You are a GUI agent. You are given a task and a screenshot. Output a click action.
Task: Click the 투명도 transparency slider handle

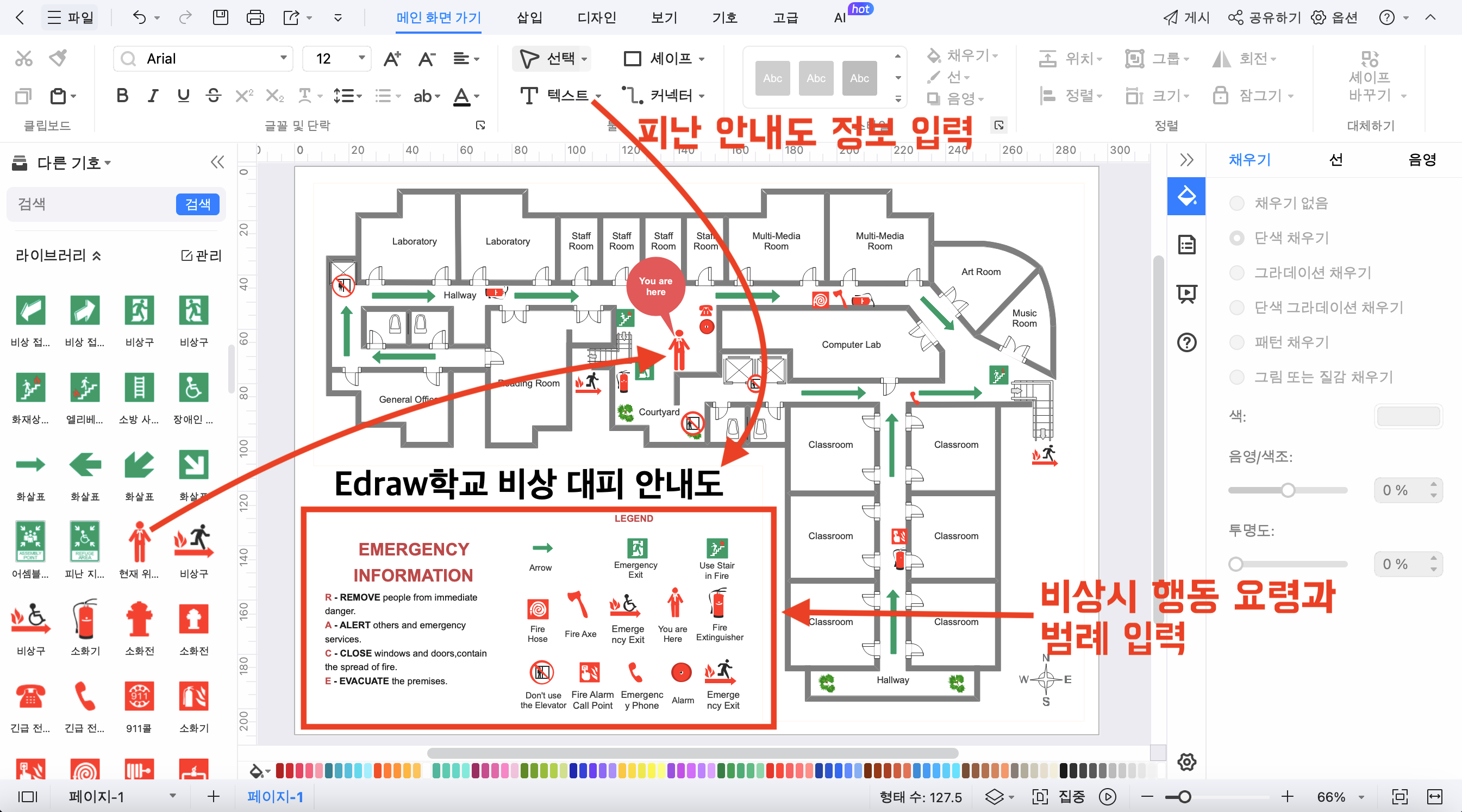click(1235, 564)
